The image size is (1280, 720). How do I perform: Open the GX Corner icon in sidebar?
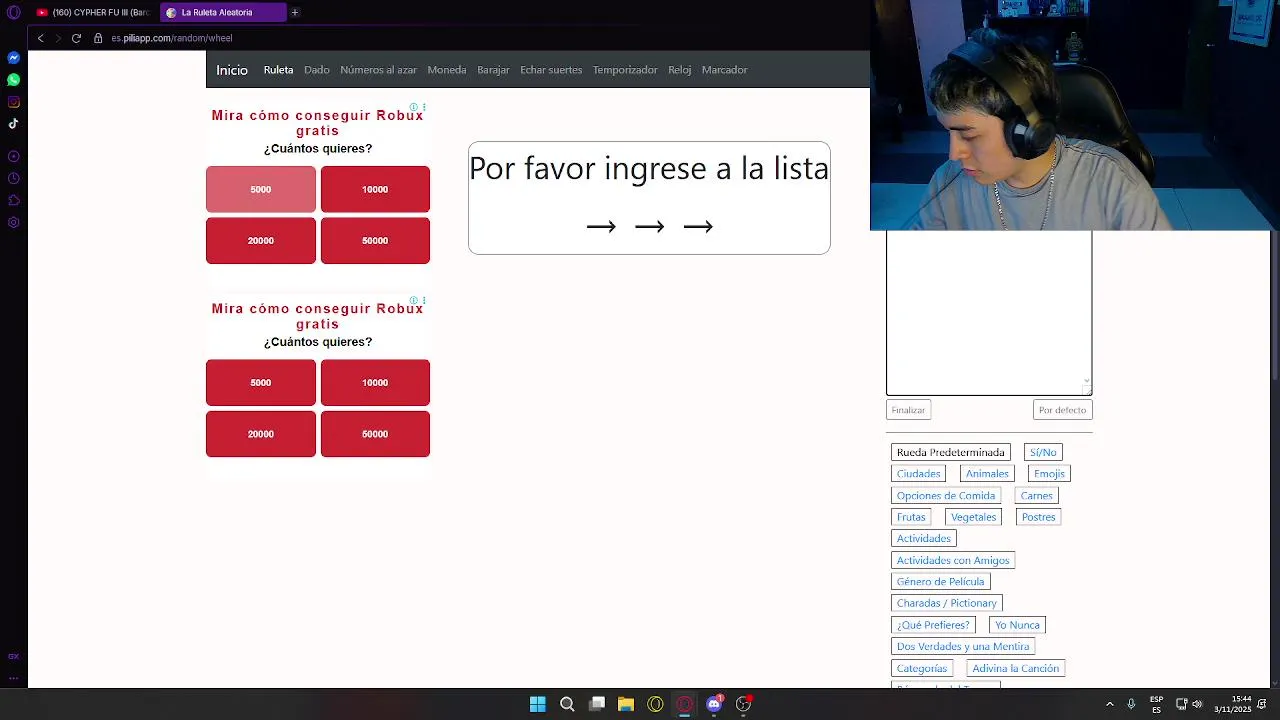[13, 657]
